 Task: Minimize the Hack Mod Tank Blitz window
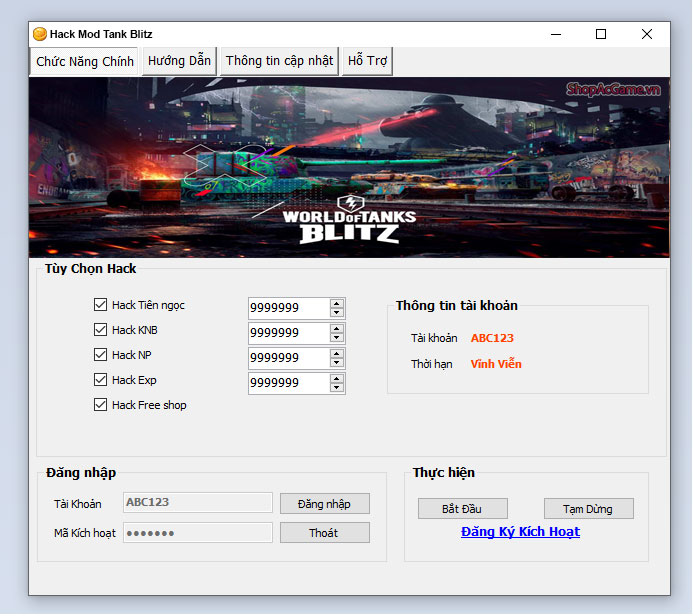click(556, 34)
